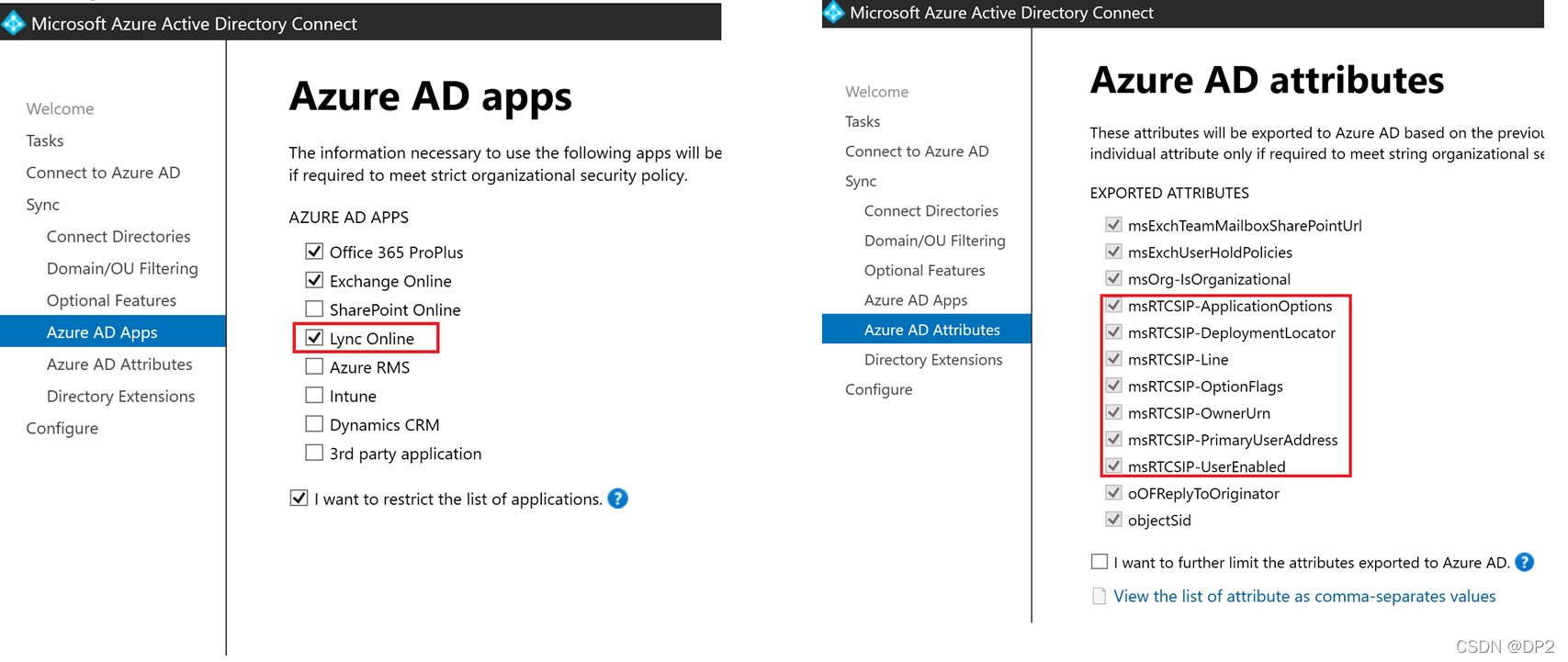Select Azure AD Attributes in left window sidebar

pyautogui.click(x=119, y=365)
